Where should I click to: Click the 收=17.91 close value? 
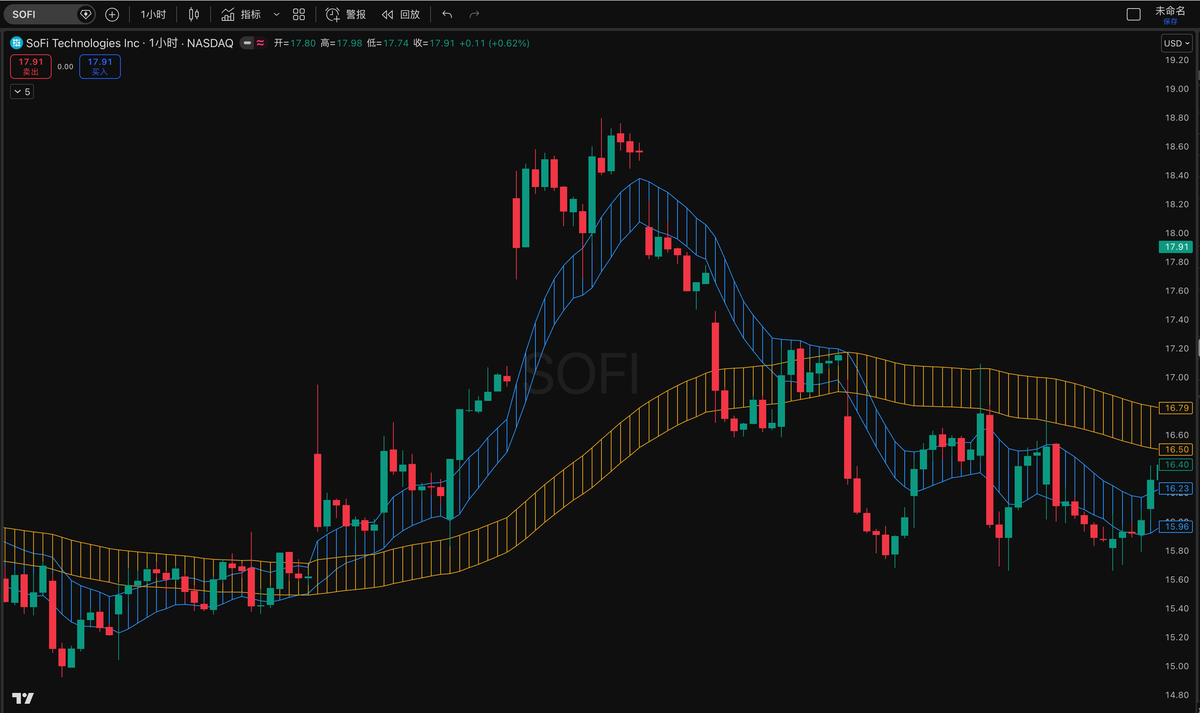[x=434, y=43]
